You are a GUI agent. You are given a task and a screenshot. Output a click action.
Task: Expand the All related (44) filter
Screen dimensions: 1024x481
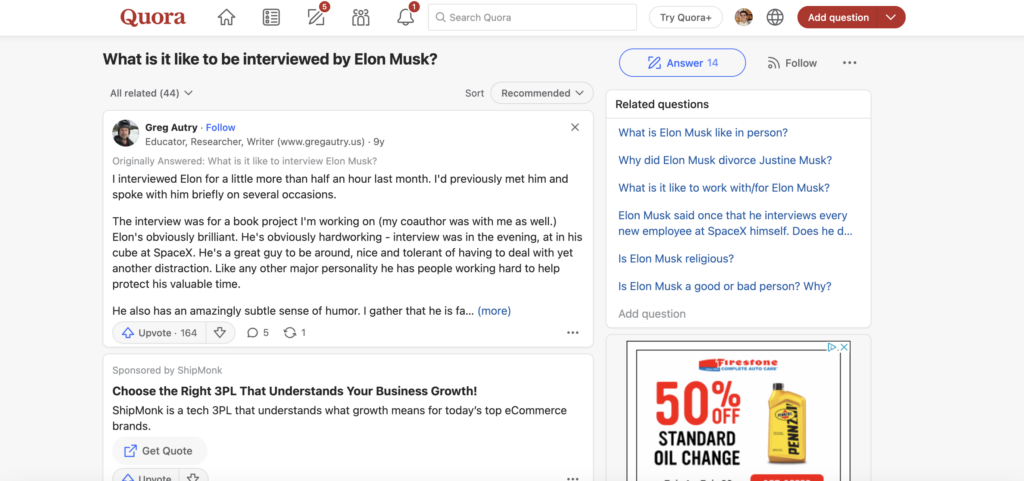point(152,93)
